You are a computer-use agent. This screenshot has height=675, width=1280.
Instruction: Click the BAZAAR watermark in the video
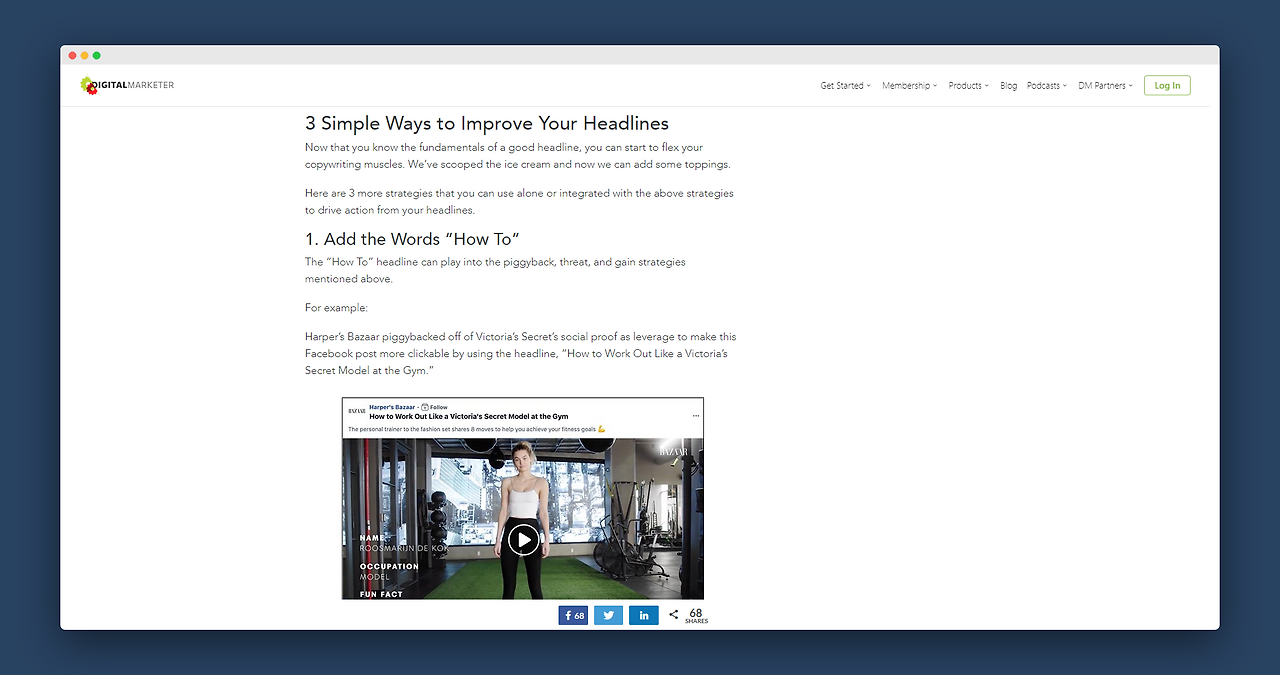[x=674, y=453]
